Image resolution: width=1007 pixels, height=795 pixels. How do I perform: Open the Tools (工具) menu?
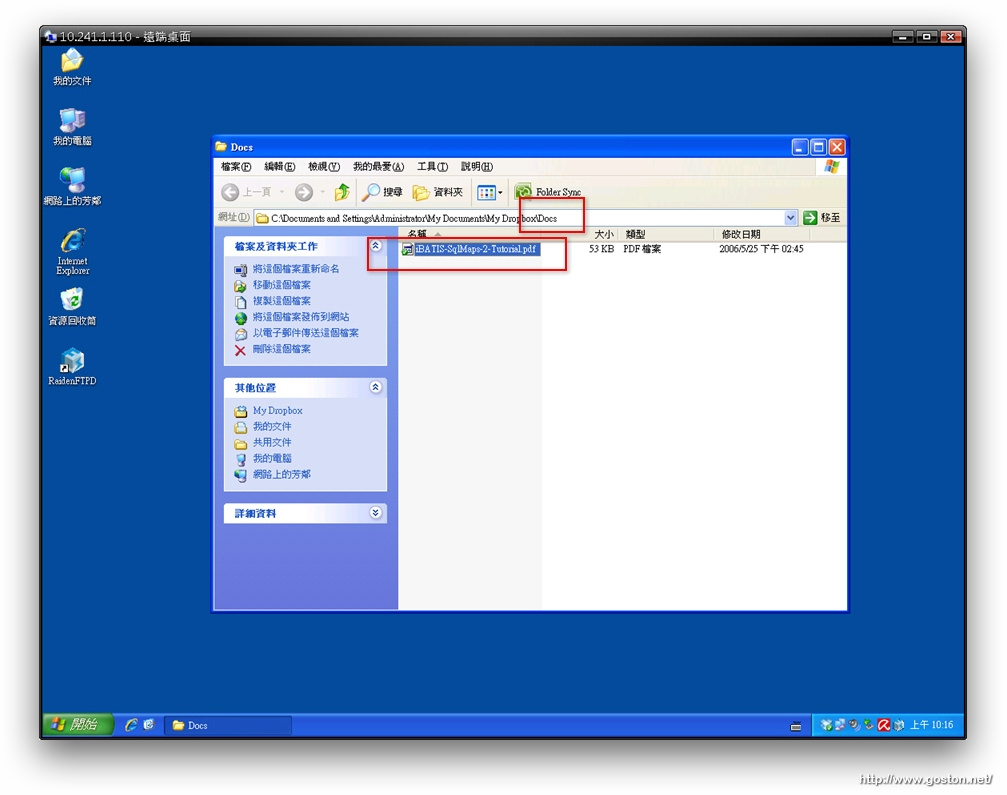432,167
